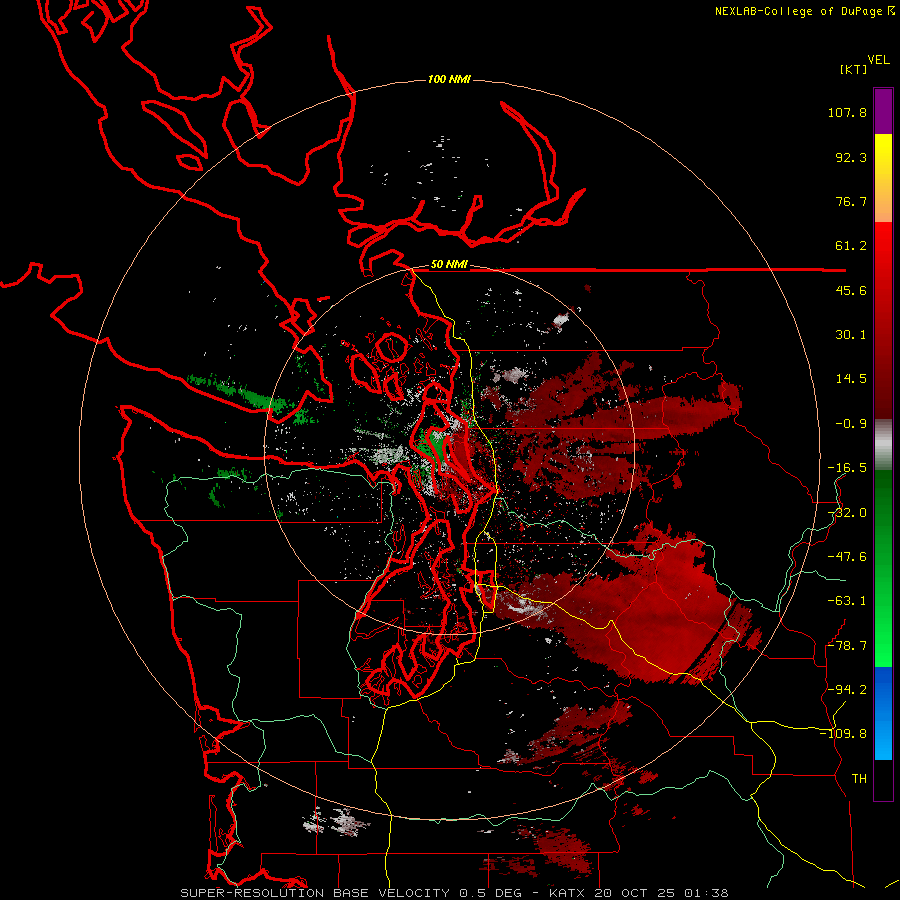Click the -16.5 legend value
Viewport: 900px width, 900px height.
point(847,468)
